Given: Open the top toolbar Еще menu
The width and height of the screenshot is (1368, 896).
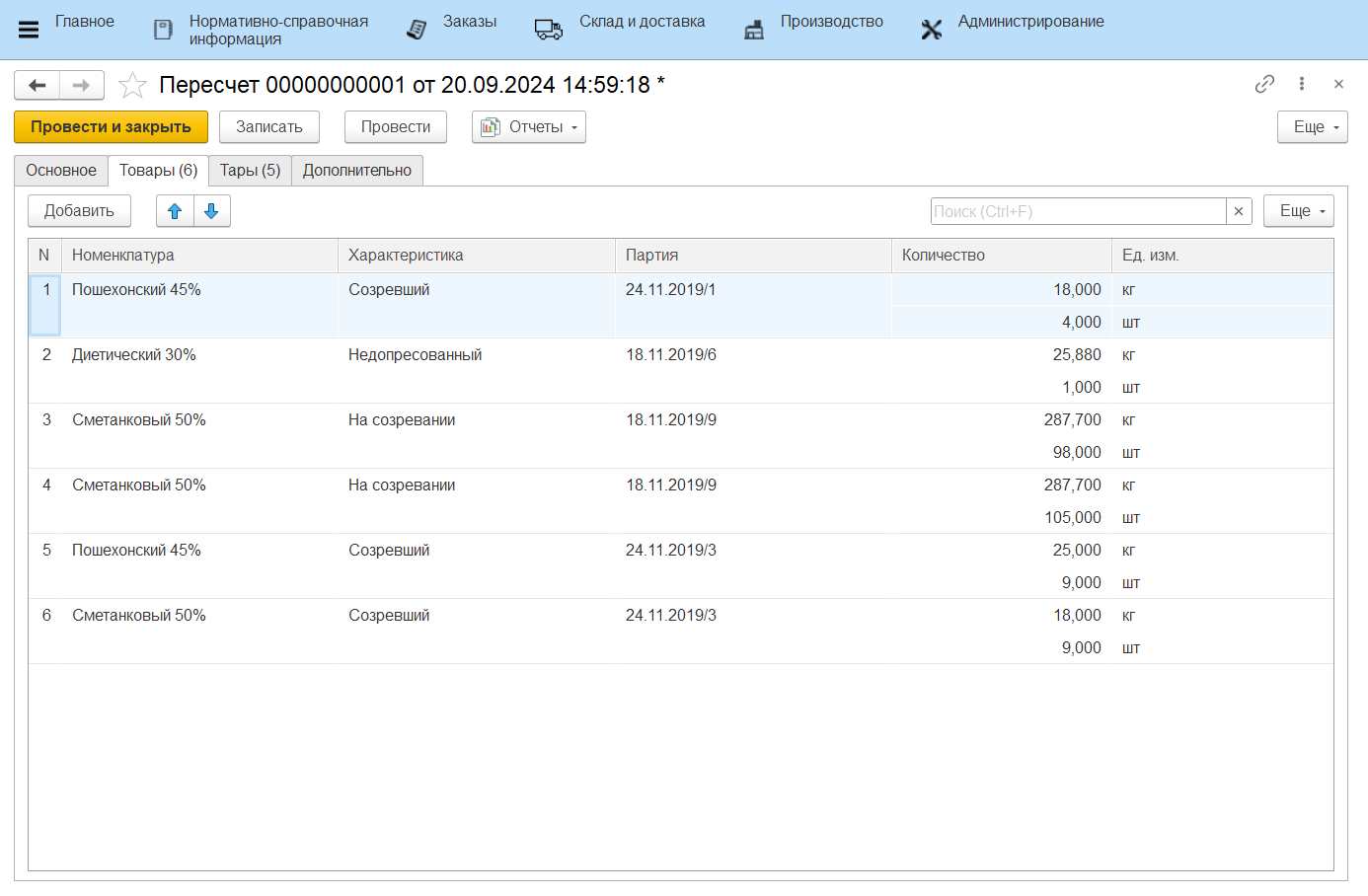Looking at the screenshot, I should 1312,127.
